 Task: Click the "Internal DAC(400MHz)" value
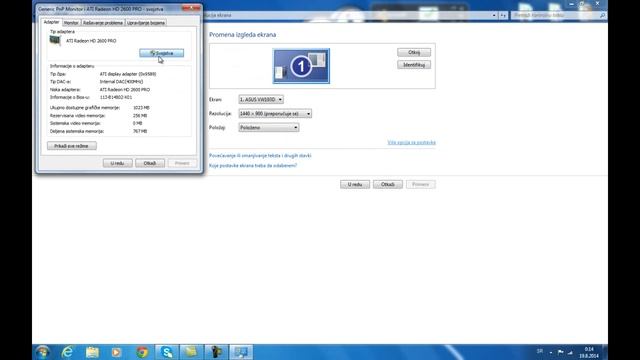[121, 82]
